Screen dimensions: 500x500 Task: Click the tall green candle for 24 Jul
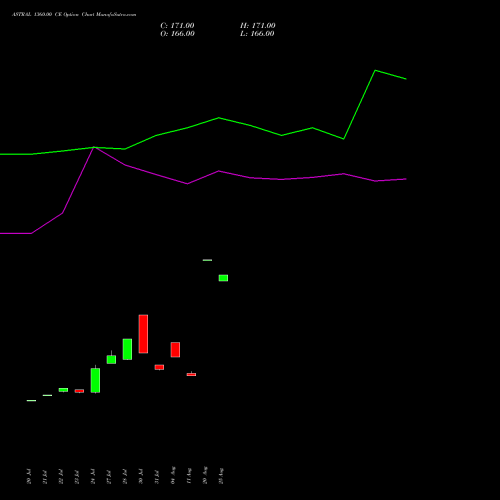pyautogui.click(x=95, y=380)
